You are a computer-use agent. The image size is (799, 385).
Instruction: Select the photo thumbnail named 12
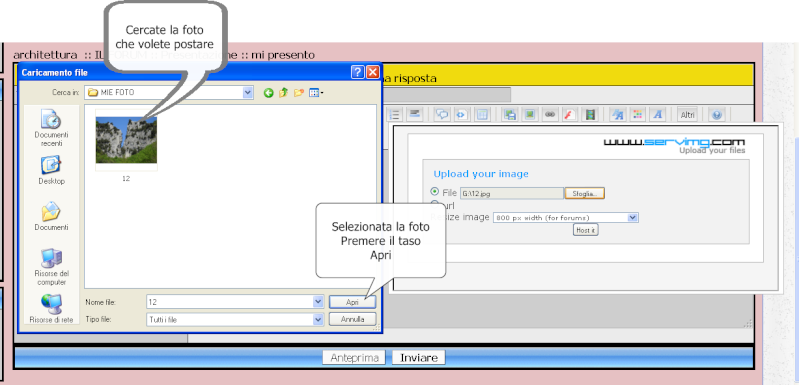click(x=126, y=146)
